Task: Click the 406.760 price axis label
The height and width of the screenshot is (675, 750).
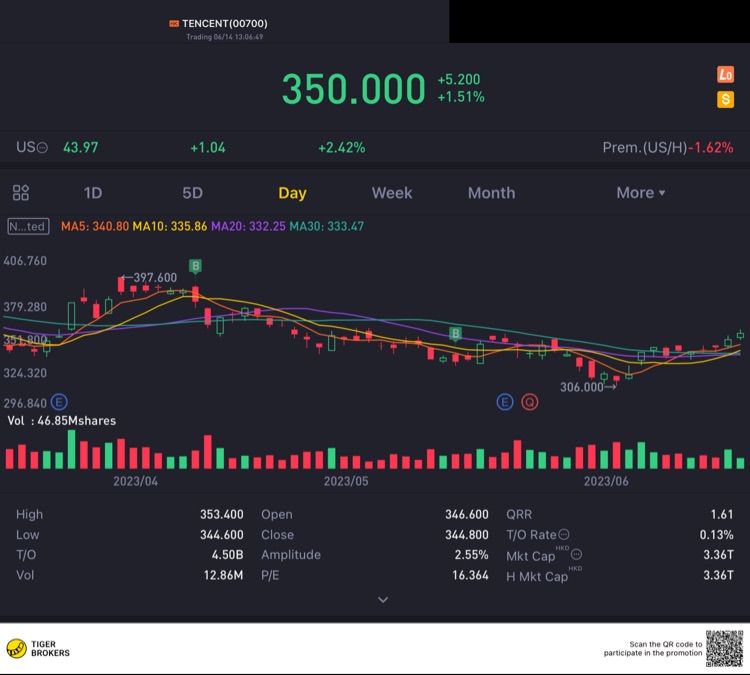Action: pos(25,261)
